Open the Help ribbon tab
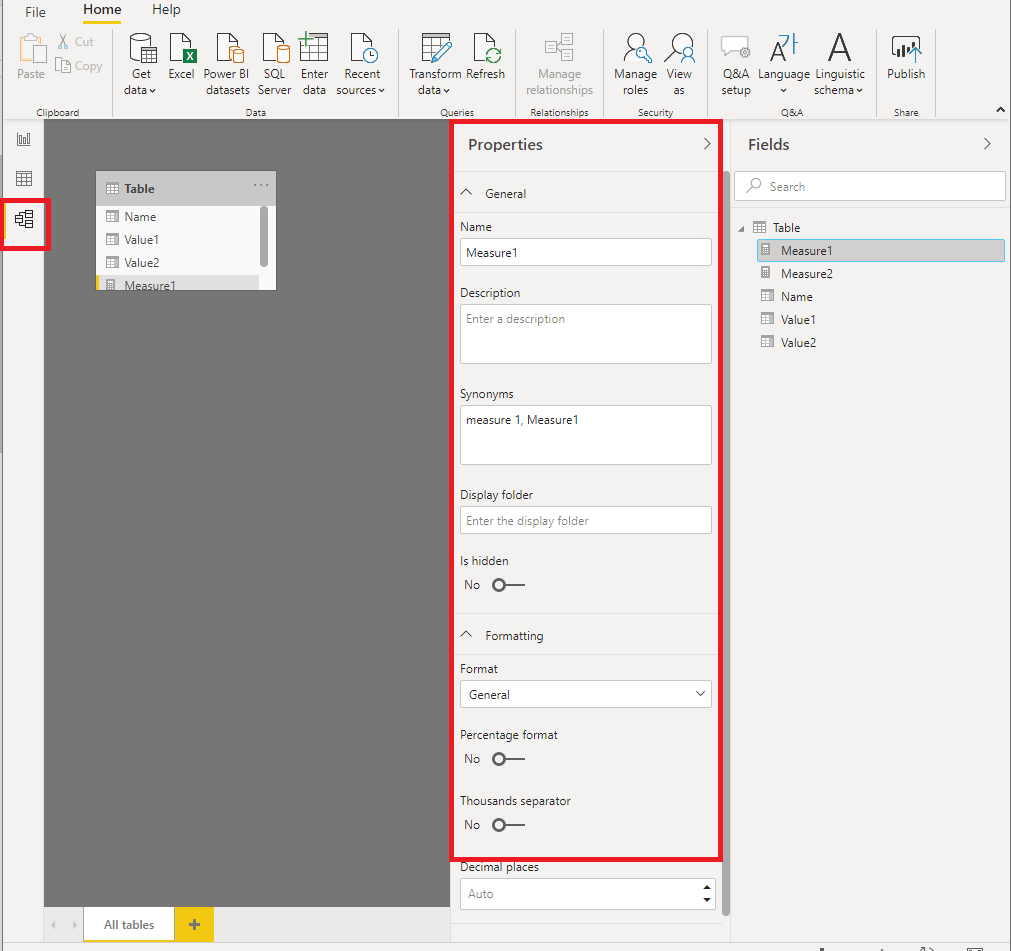 click(x=166, y=10)
